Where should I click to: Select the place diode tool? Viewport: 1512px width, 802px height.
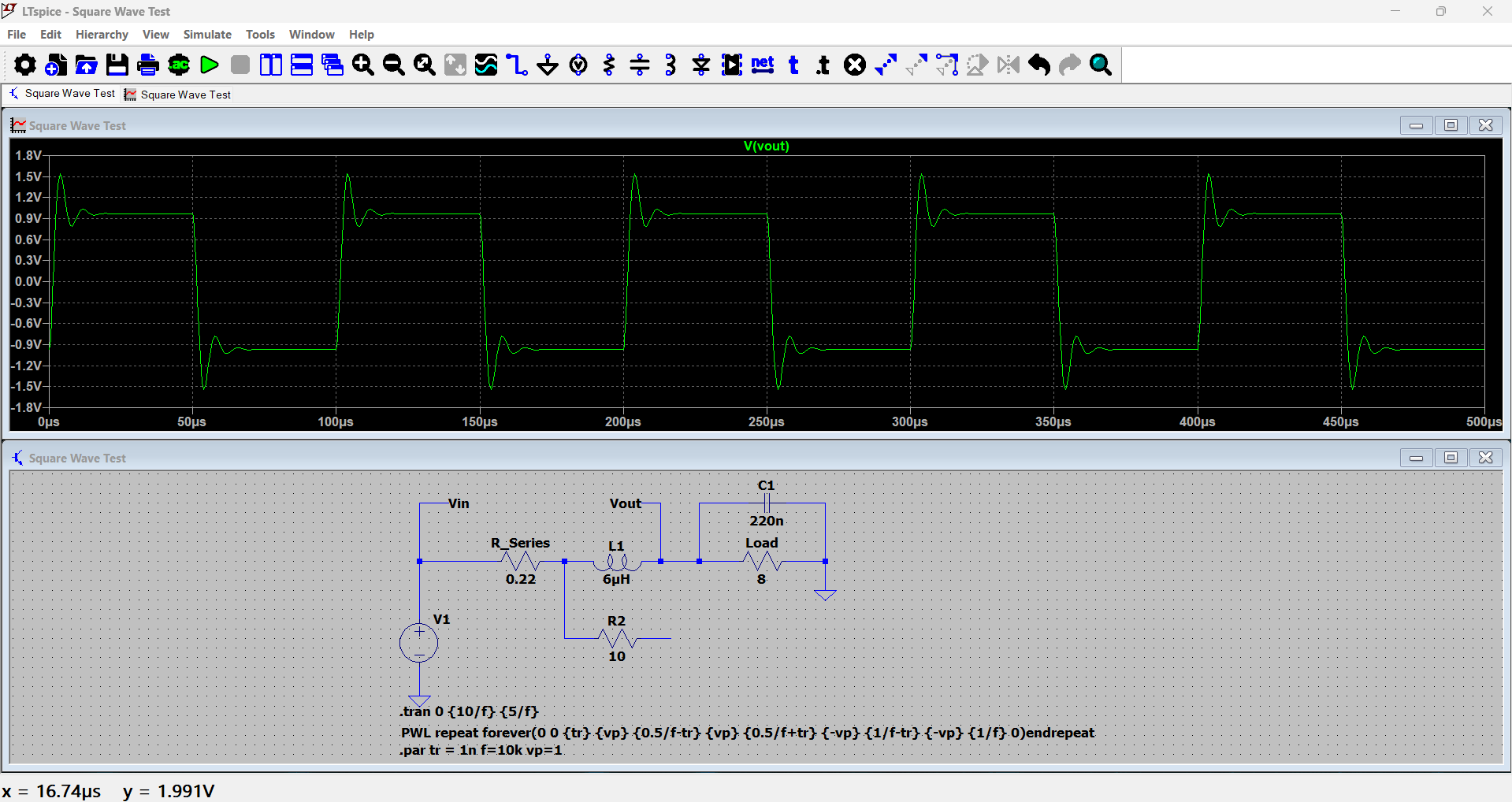pos(701,65)
